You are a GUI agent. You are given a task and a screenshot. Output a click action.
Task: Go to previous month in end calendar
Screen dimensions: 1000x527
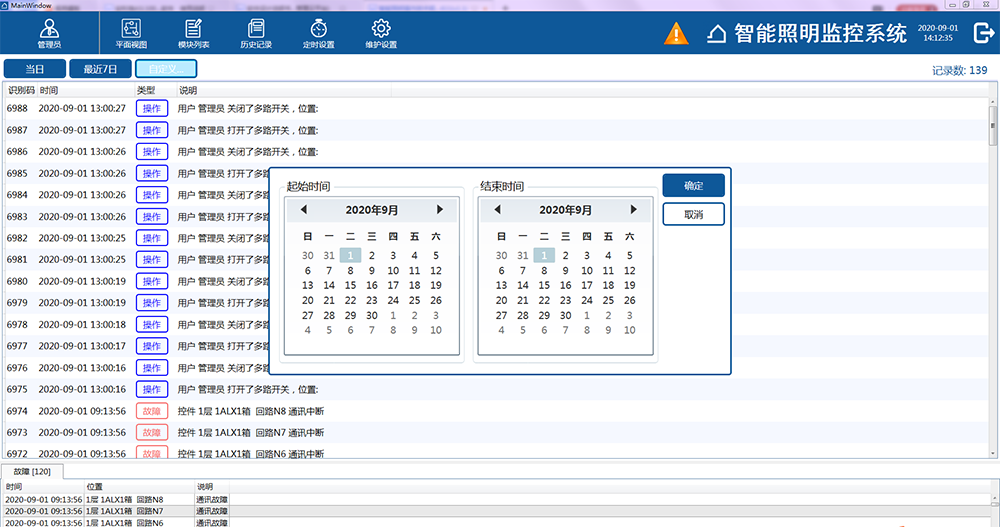tap(498, 210)
